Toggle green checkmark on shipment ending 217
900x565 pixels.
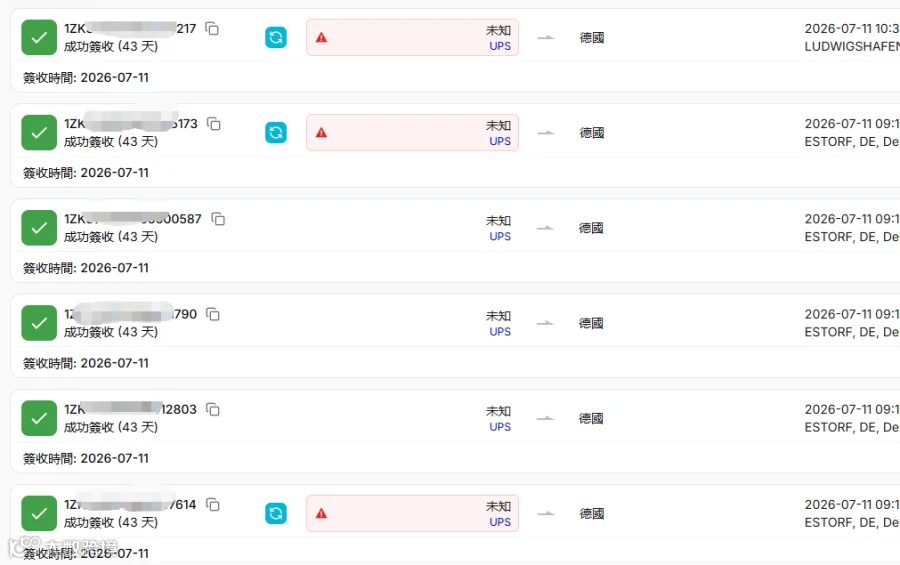pyautogui.click(x=39, y=37)
